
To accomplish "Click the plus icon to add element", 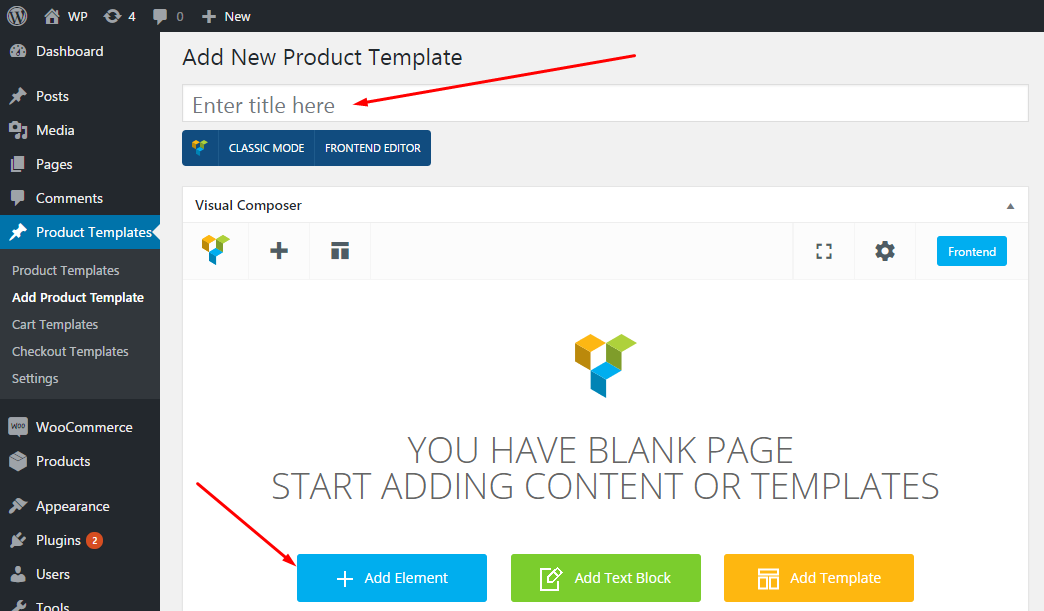I will [279, 251].
